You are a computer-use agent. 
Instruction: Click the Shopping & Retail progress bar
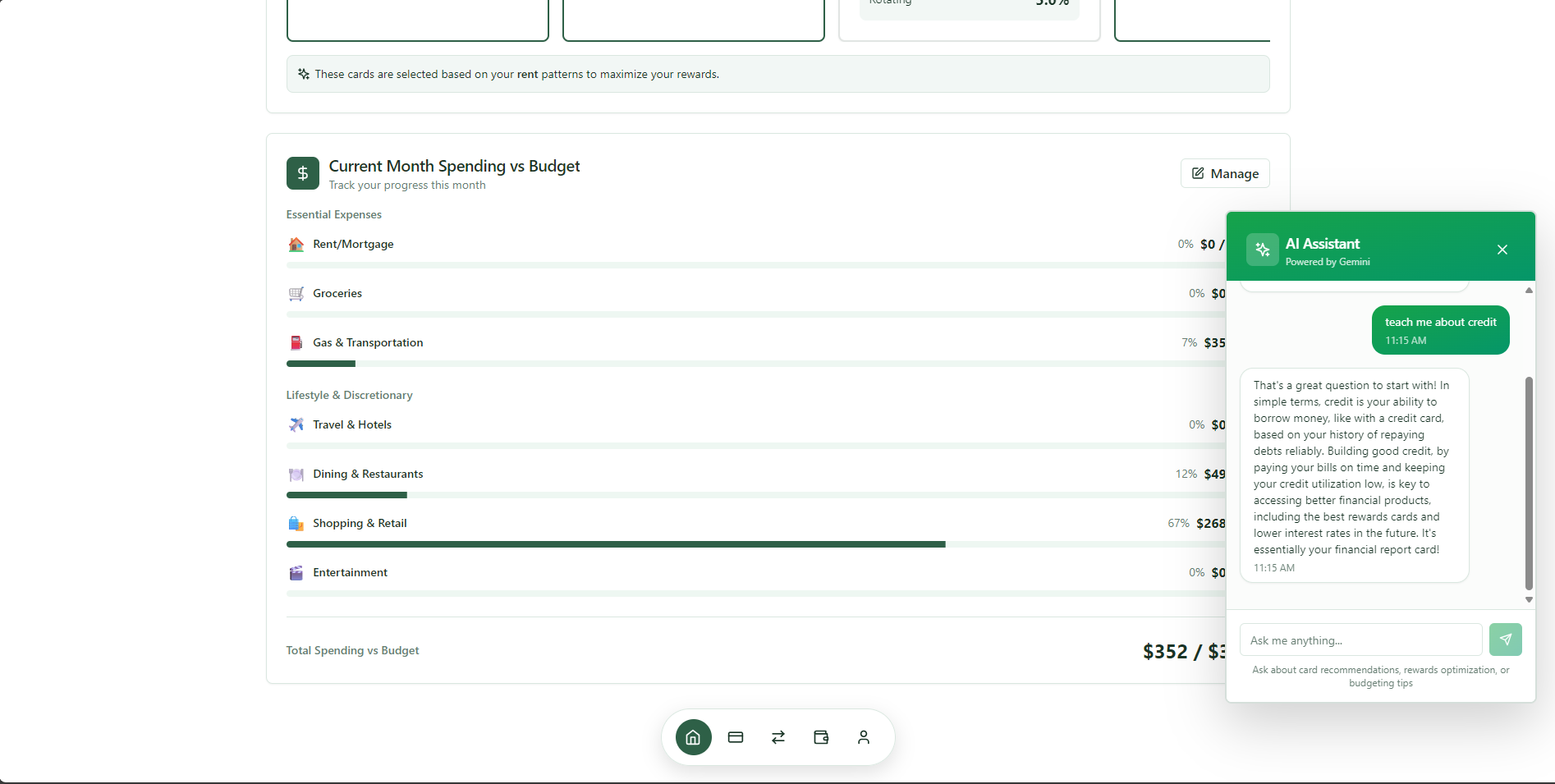pyautogui.click(x=755, y=544)
